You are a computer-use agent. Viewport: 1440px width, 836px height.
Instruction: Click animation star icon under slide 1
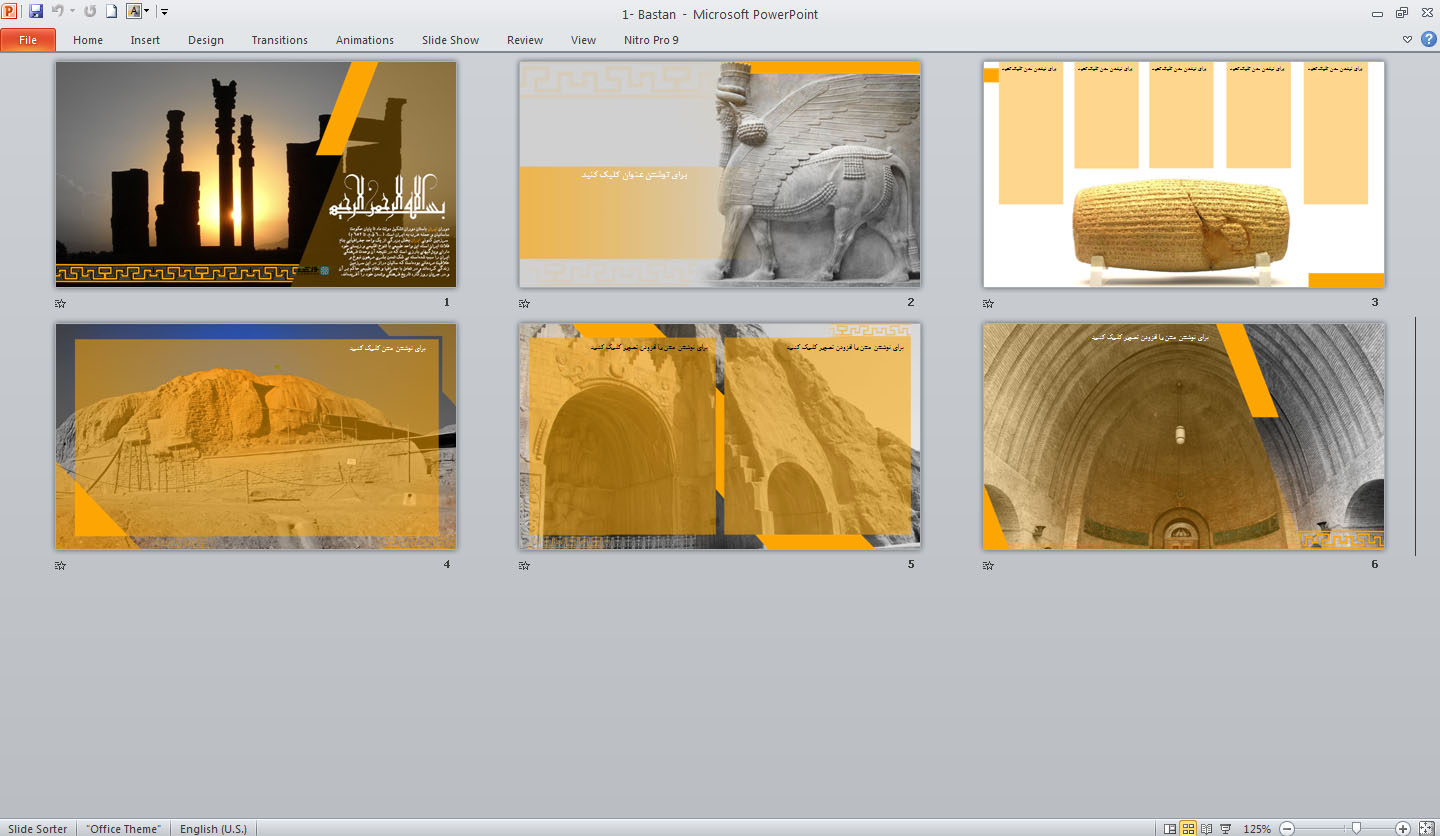(x=60, y=303)
